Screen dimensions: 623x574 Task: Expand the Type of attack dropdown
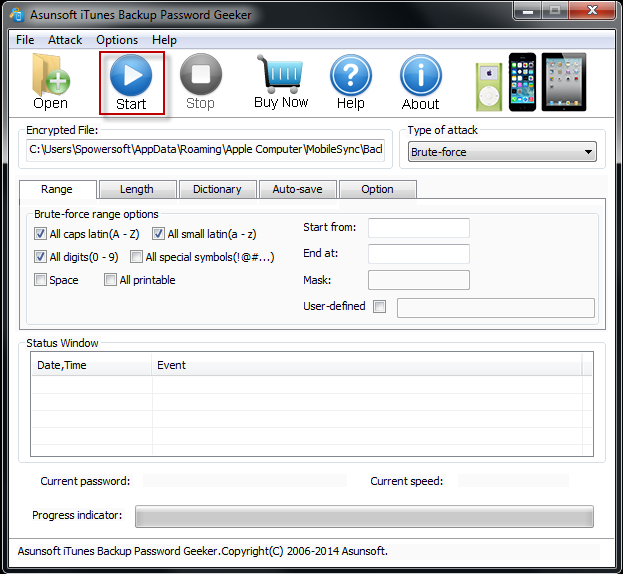point(502,152)
